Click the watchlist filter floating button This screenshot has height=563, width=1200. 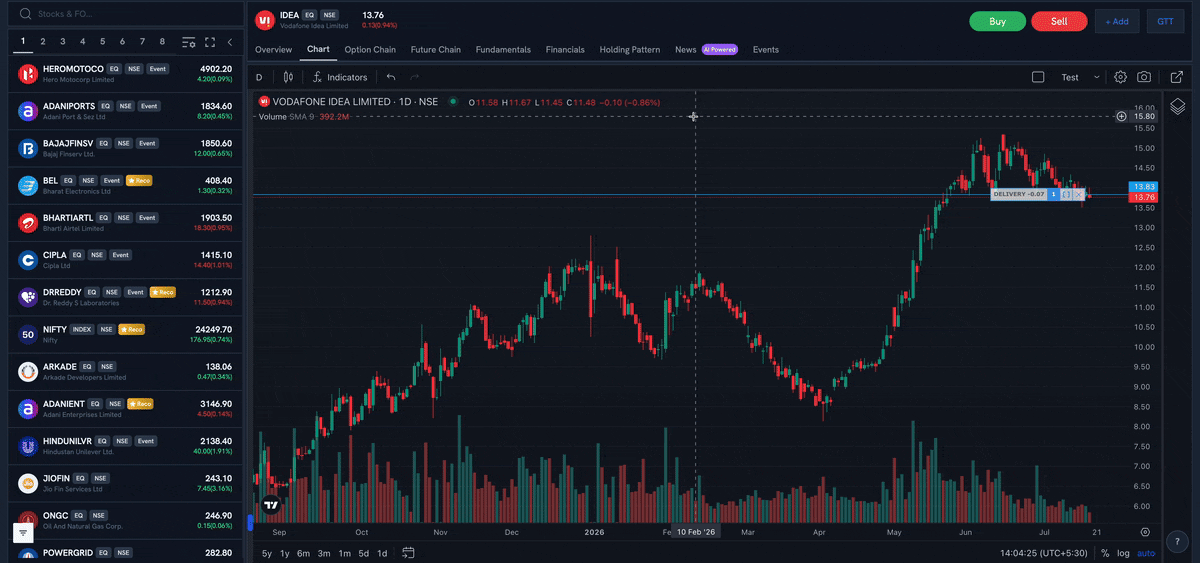25,534
